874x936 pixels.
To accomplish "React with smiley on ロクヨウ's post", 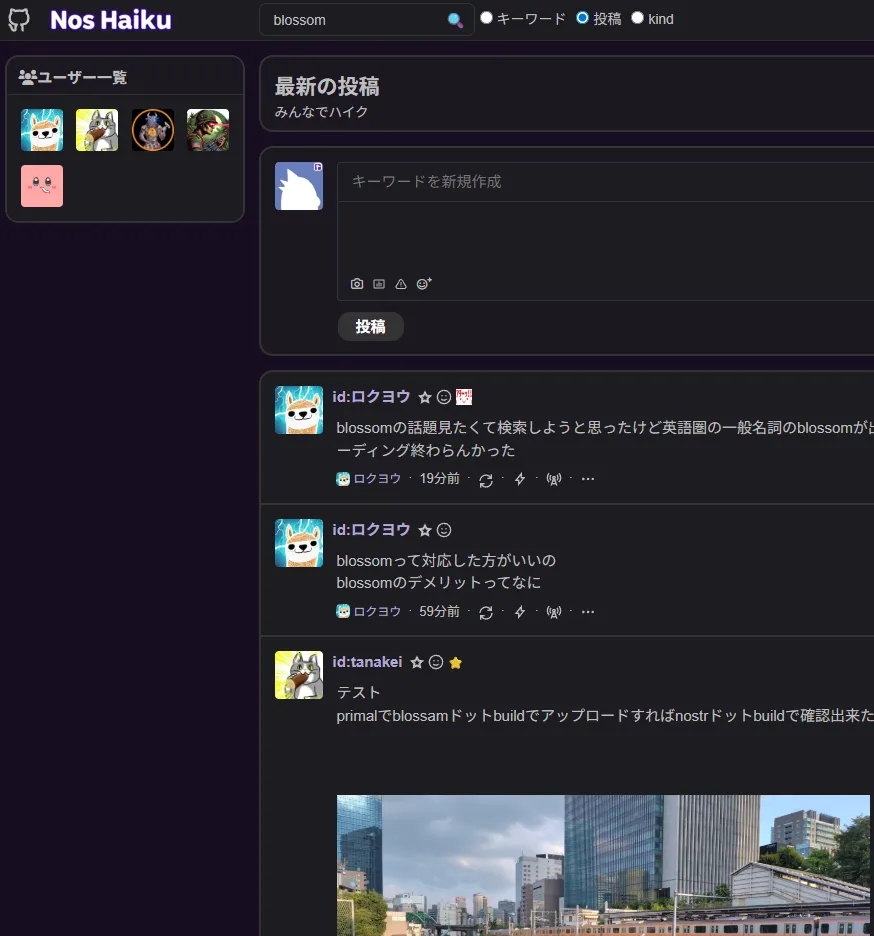I will coord(443,396).
